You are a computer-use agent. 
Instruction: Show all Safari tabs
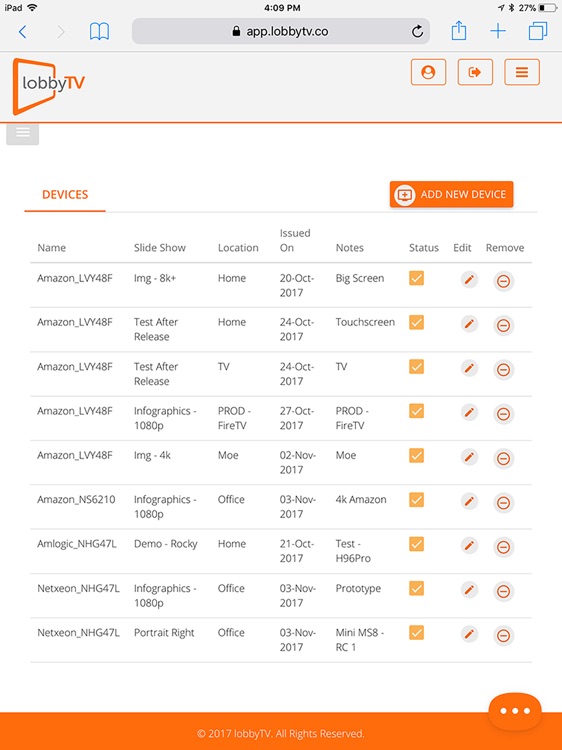point(538,32)
